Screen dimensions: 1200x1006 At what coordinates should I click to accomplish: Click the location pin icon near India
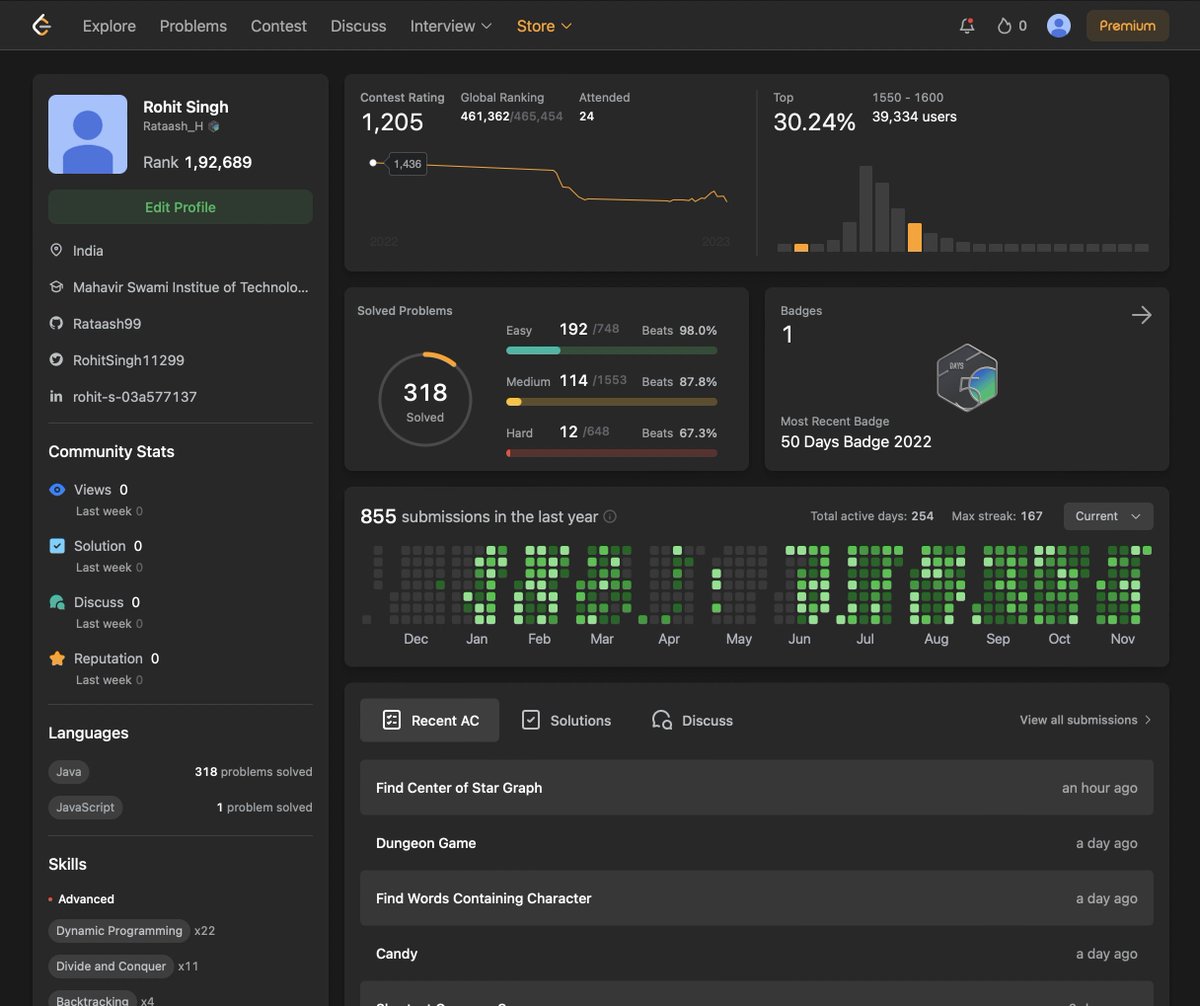click(56, 250)
